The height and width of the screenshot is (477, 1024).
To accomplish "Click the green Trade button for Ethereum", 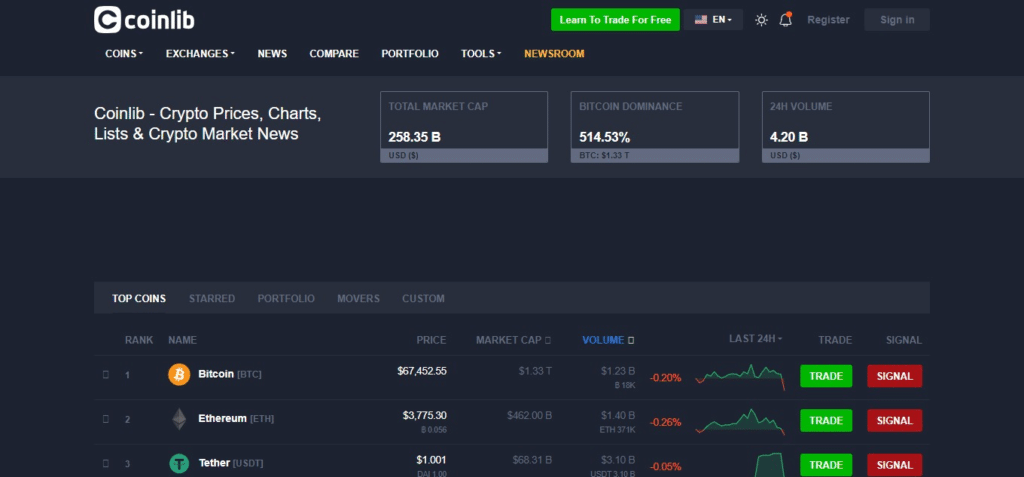I will (826, 420).
